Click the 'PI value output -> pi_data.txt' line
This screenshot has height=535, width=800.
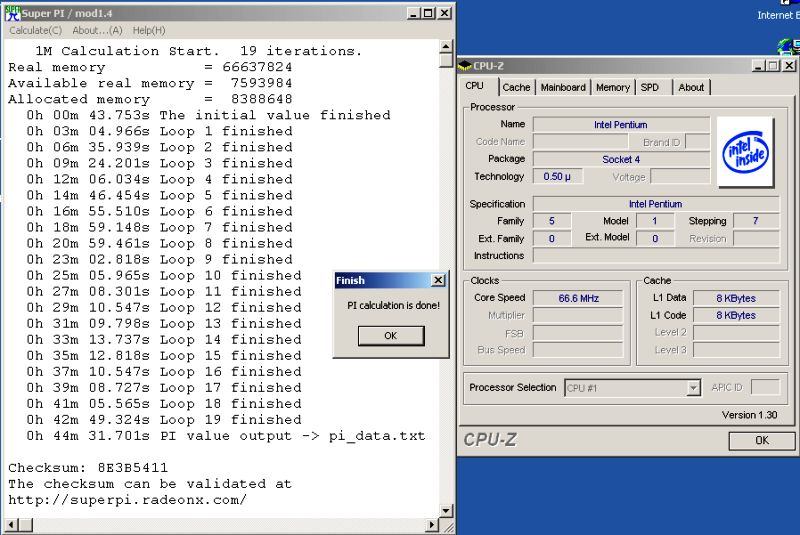coord(226,436)
